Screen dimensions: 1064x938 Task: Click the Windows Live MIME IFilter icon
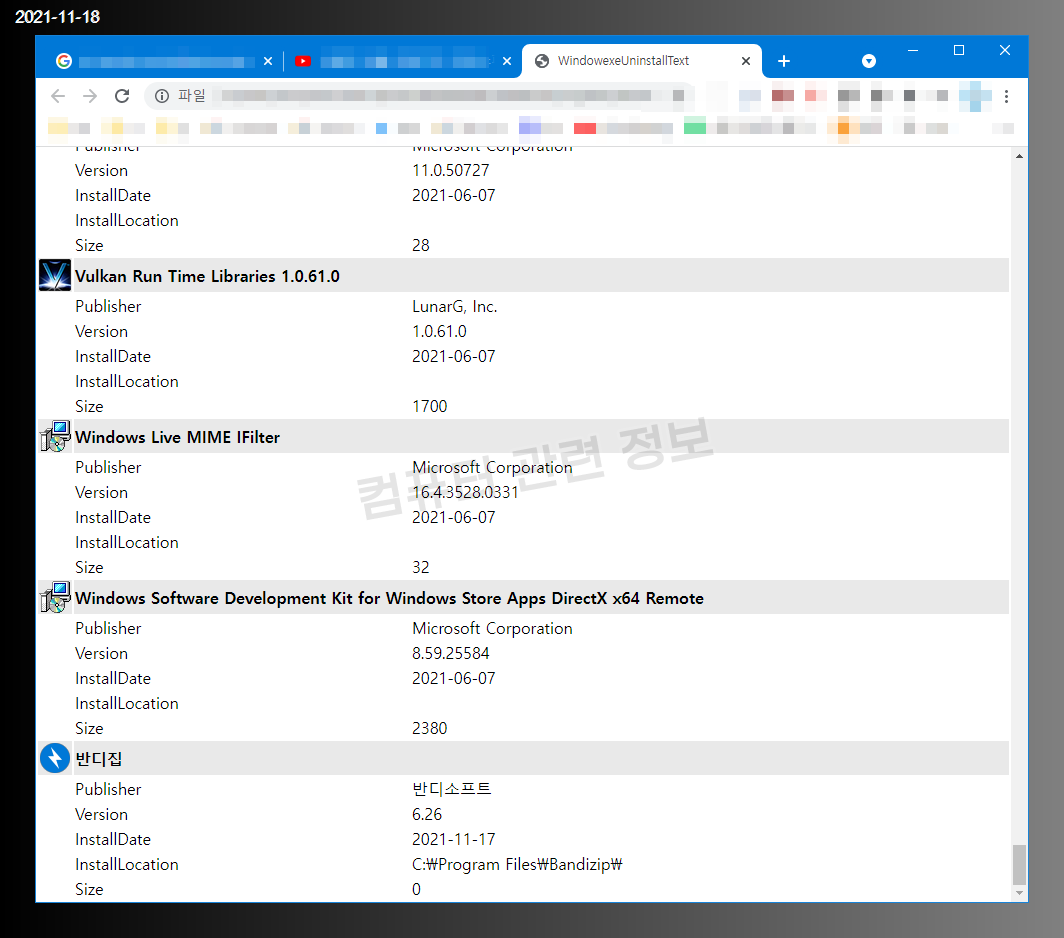click(x=55, y=436)
